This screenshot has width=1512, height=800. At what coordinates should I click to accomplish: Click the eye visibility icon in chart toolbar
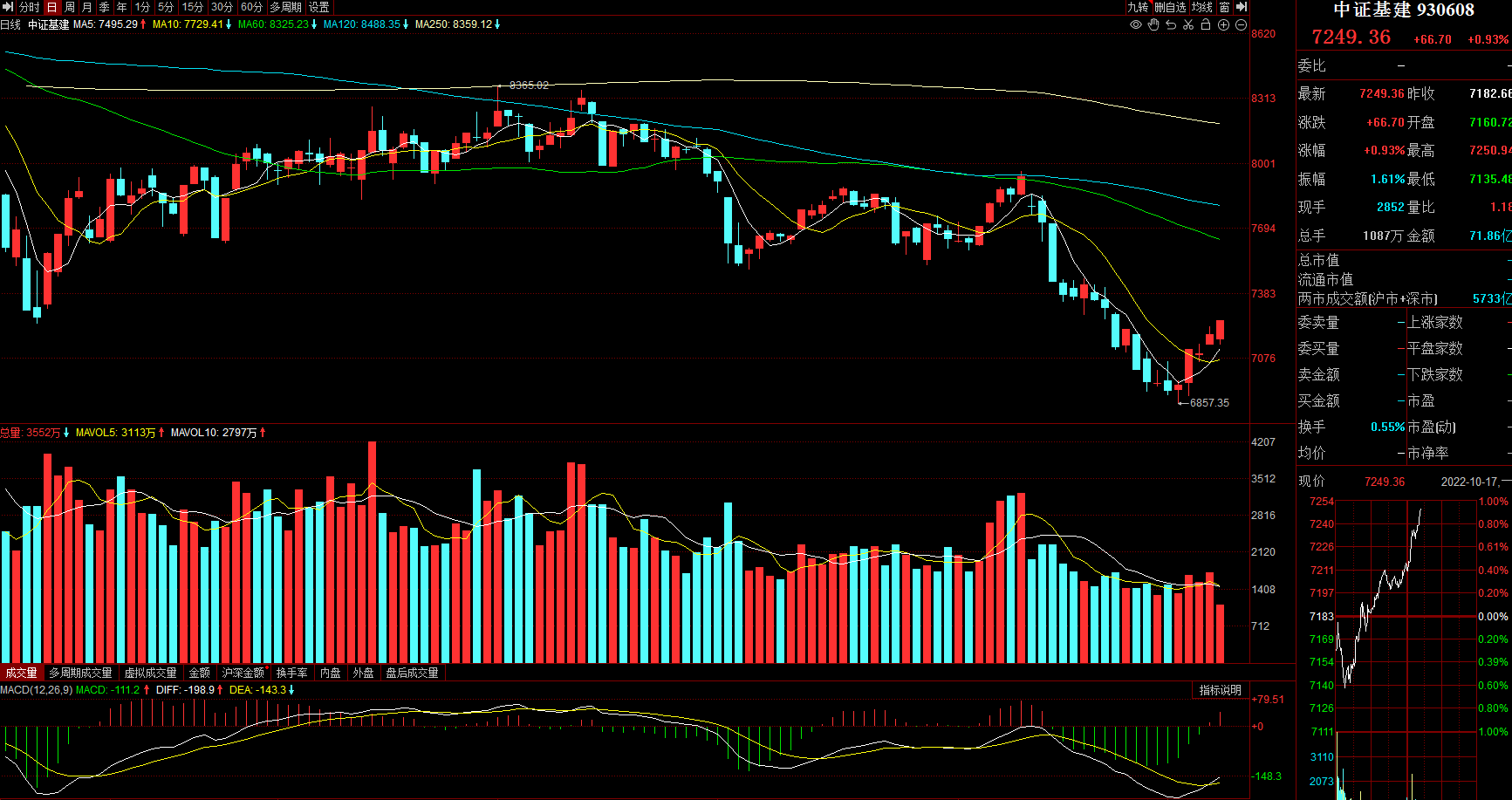1136,24
